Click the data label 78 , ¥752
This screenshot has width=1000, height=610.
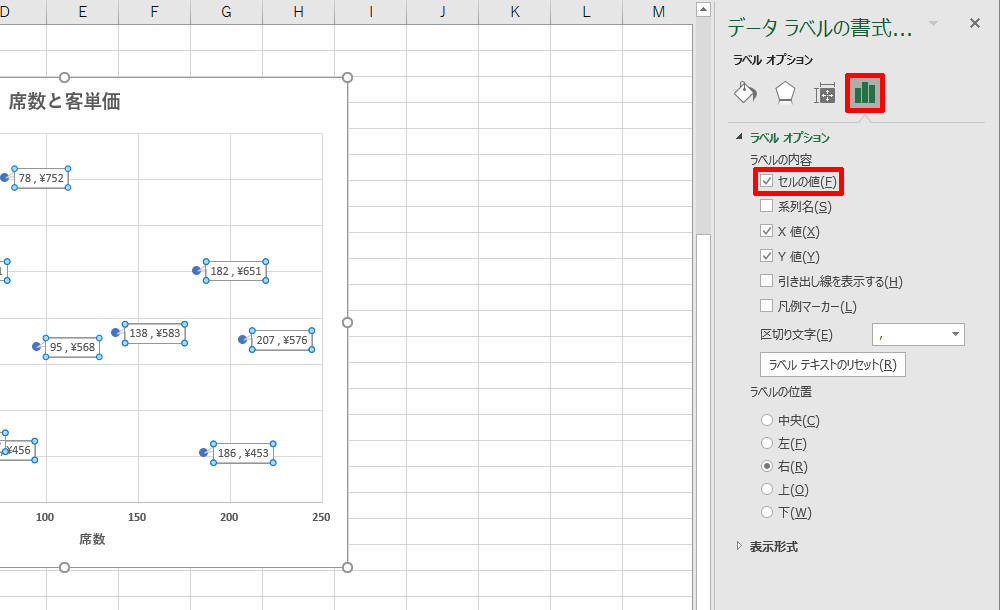(41, 178)
